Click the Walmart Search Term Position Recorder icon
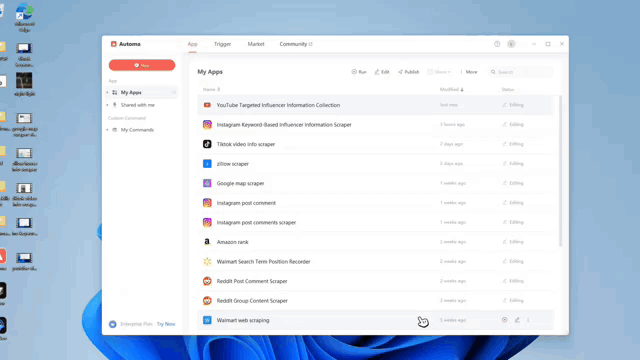The width and height of the screenshot is (640, 360). pyautogui.click(x=207, y=262)
